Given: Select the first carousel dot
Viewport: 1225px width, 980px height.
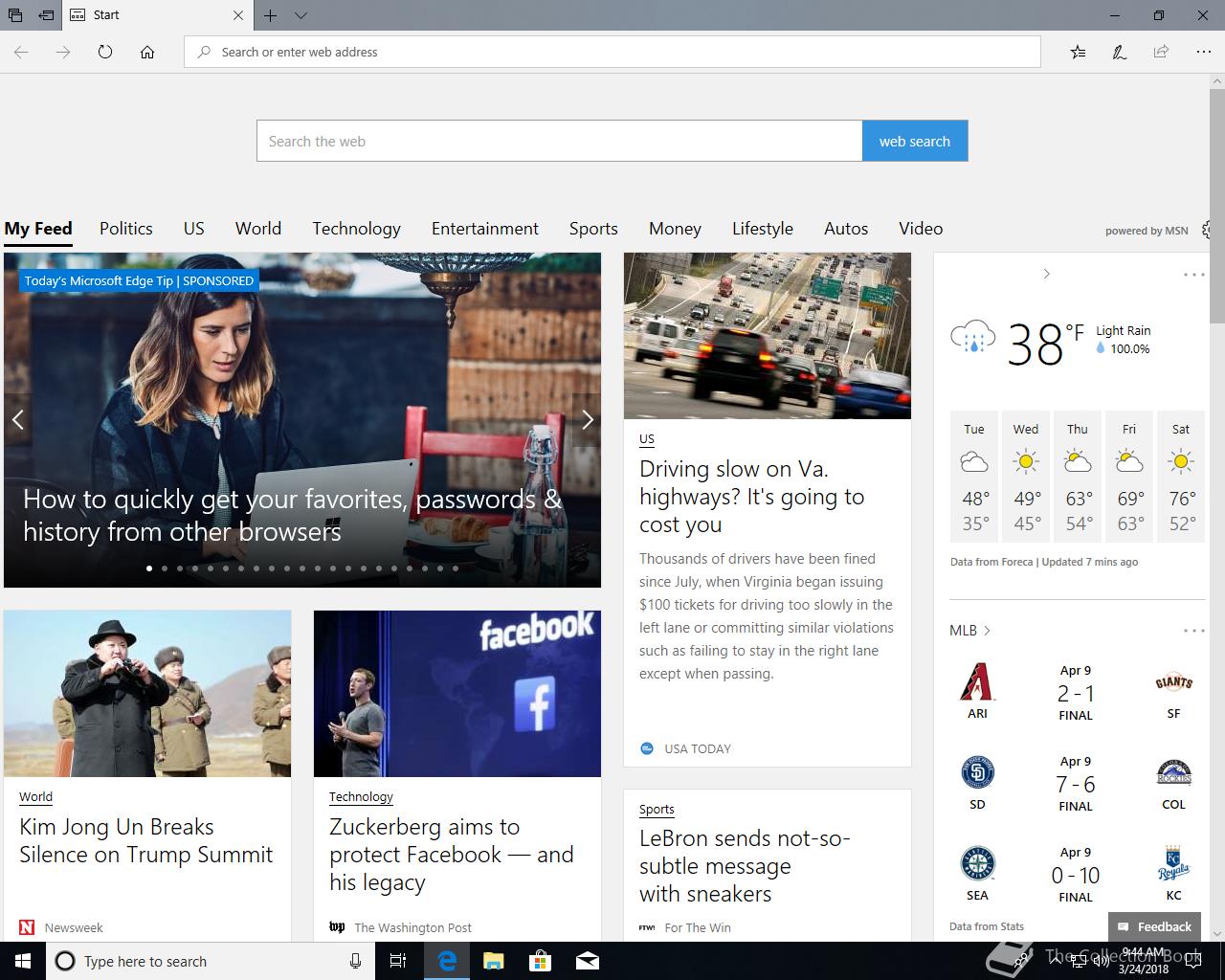Looking at the screenshot, I should coord(149,568).
